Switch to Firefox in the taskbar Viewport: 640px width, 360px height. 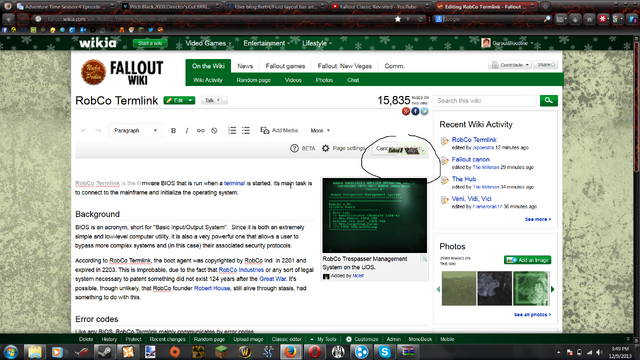pyautogui.click(x=291, y=351)
